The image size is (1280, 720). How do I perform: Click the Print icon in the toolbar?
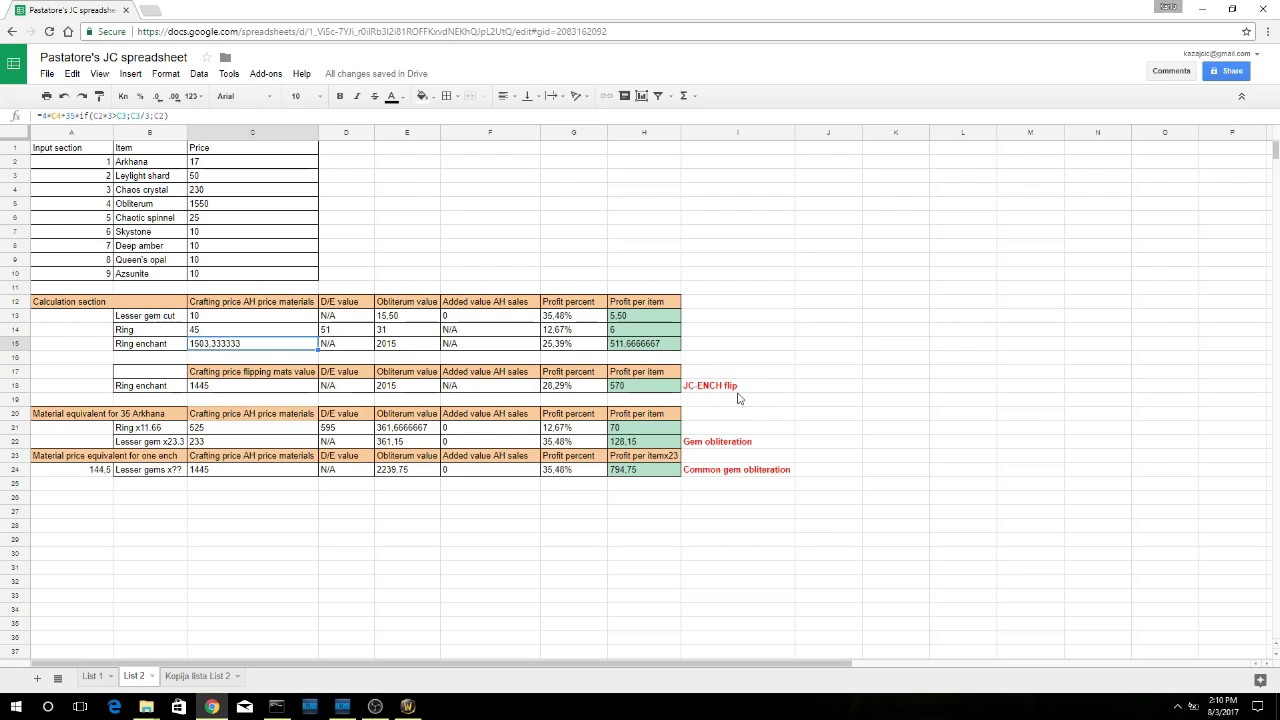pos(46,96)
